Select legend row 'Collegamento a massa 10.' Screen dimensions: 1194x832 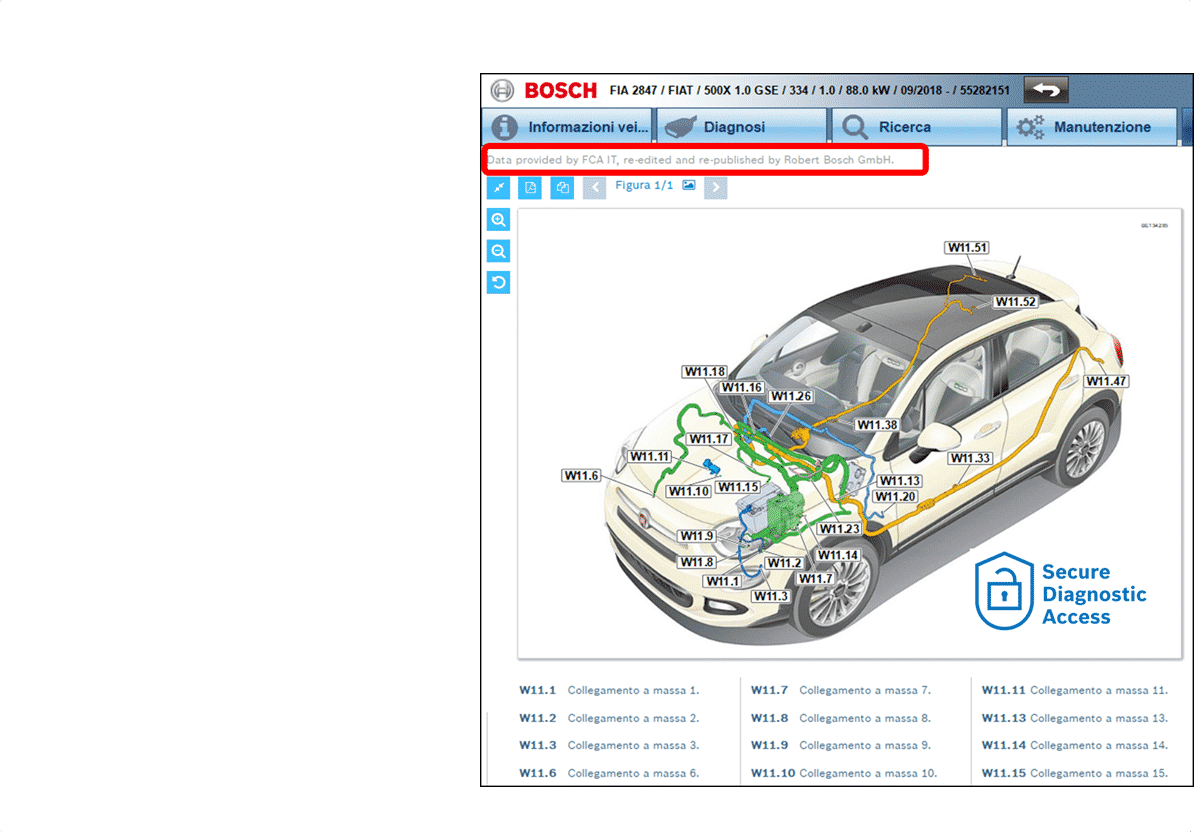point(868,773)
